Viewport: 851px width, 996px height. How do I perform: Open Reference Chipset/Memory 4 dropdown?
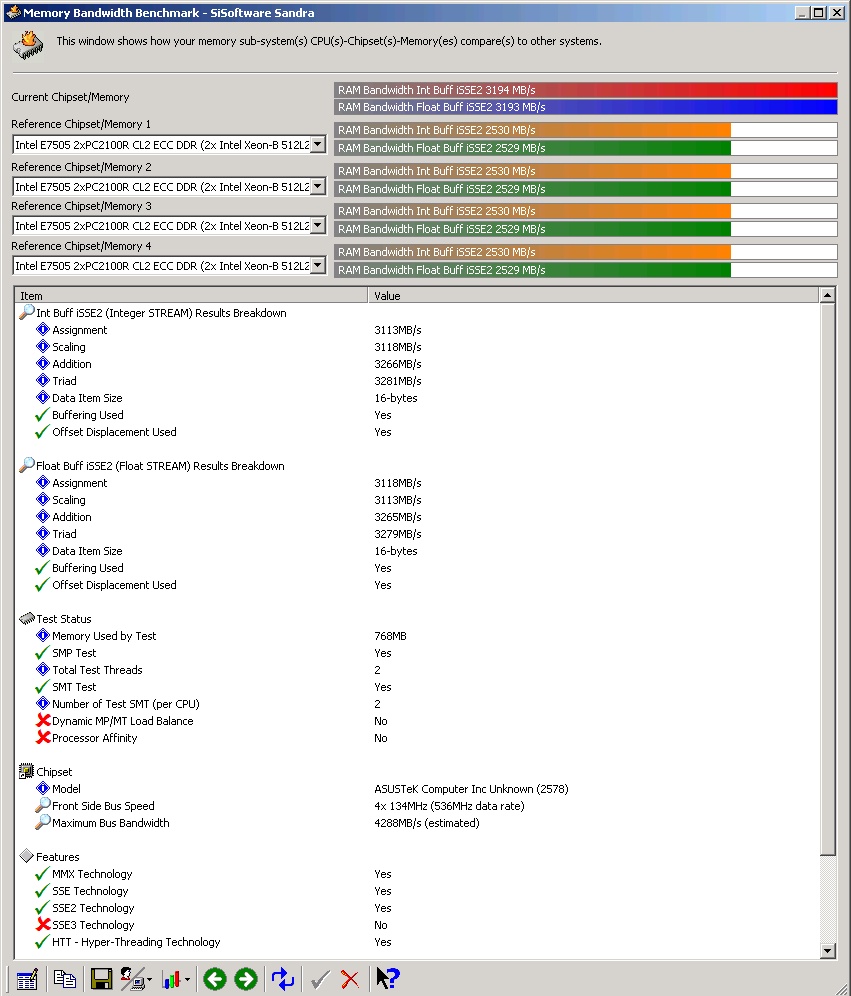(318, 266)
